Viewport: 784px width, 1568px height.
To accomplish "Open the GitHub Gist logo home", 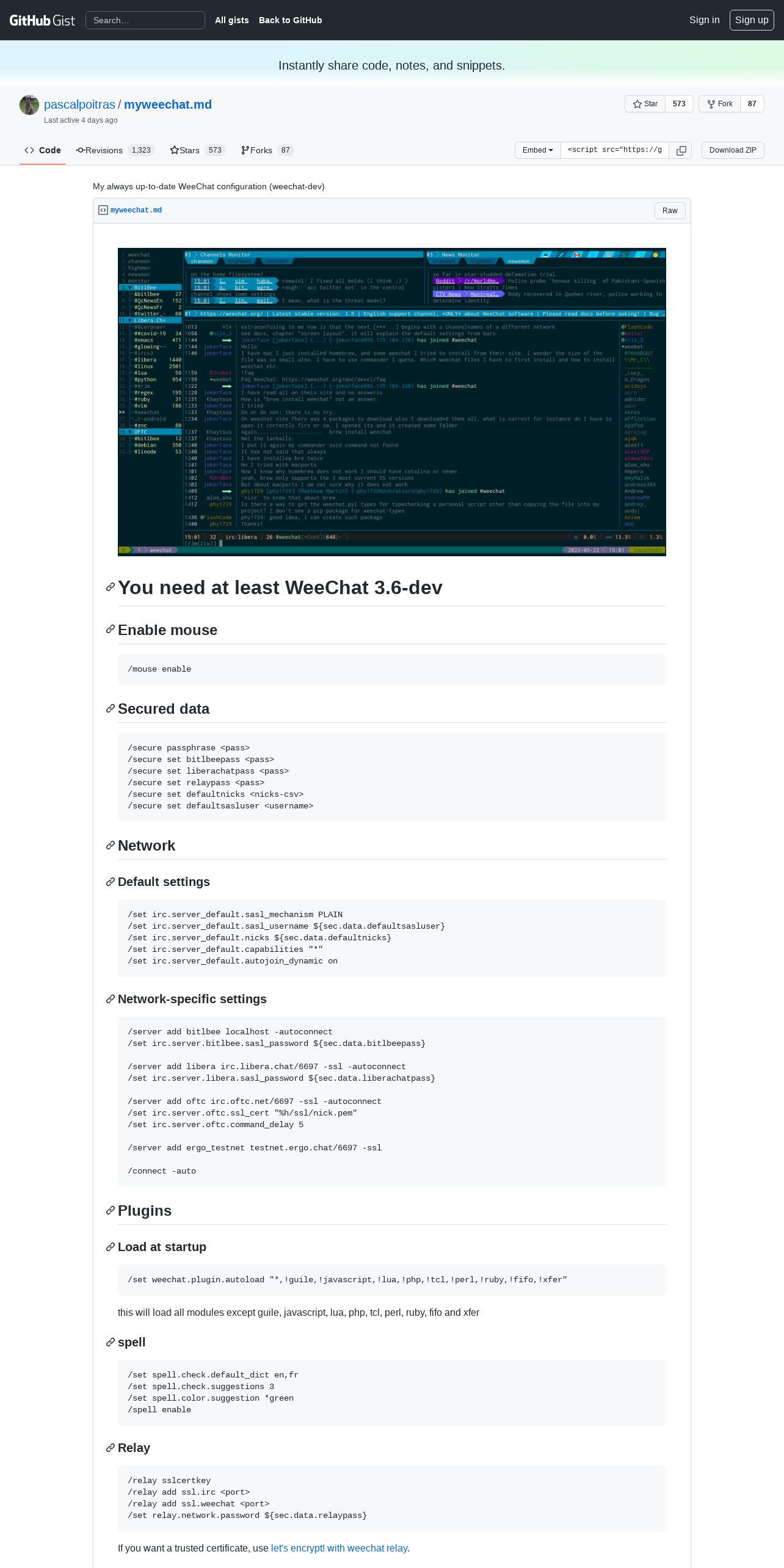I will coord(42,20).
